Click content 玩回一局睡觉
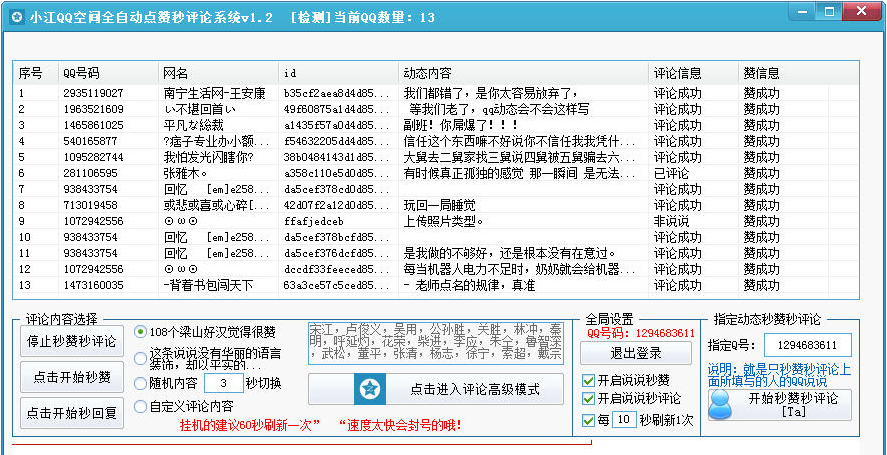This screenshot has height=455, width=887. [x=440, y=205]
